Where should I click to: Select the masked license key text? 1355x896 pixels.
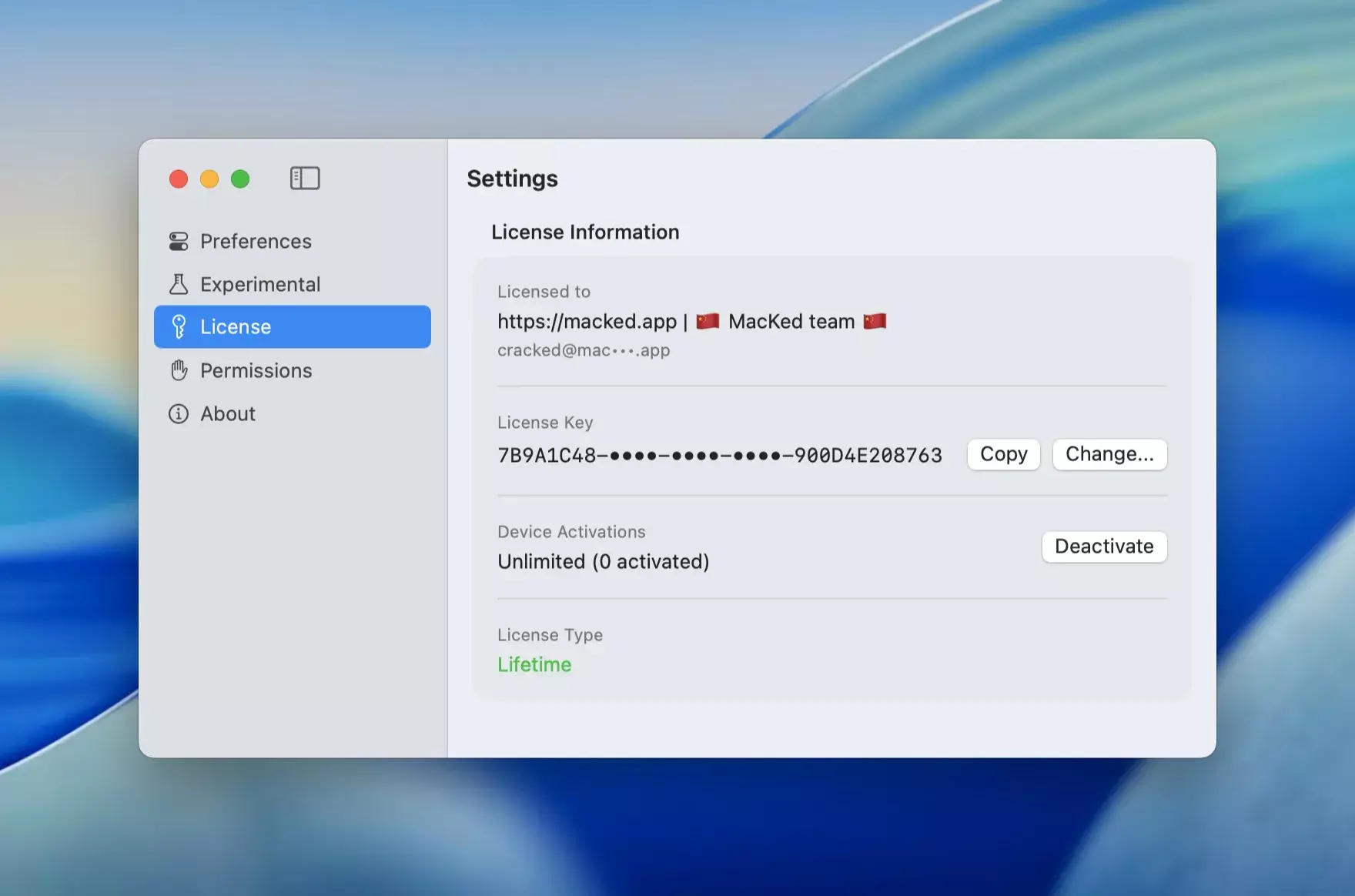[720, 455]
